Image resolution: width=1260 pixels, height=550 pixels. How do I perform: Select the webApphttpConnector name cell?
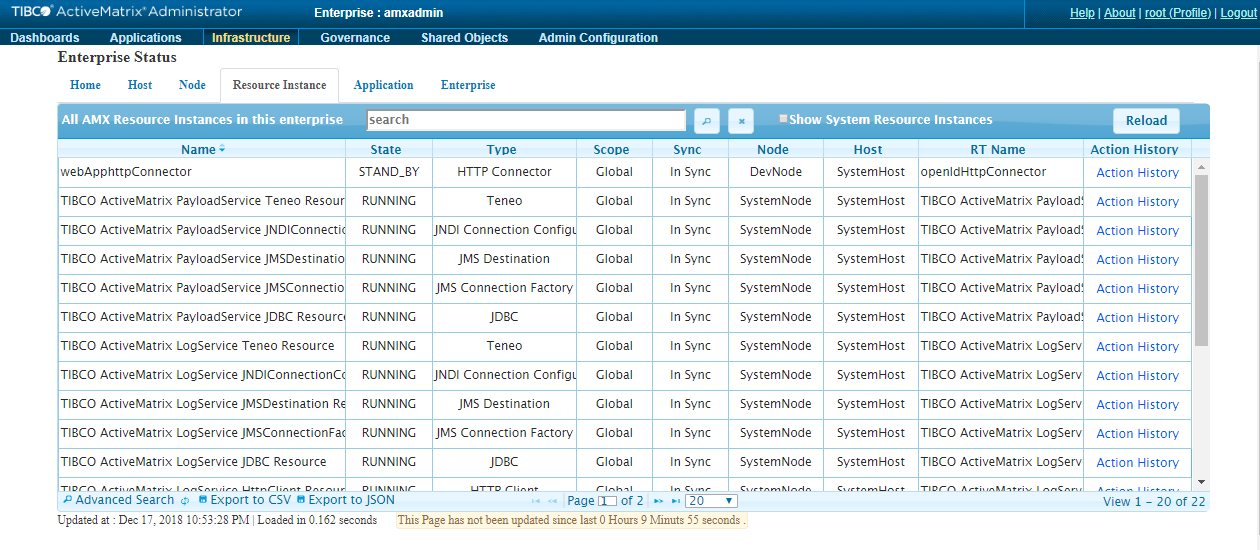point(201,172)
